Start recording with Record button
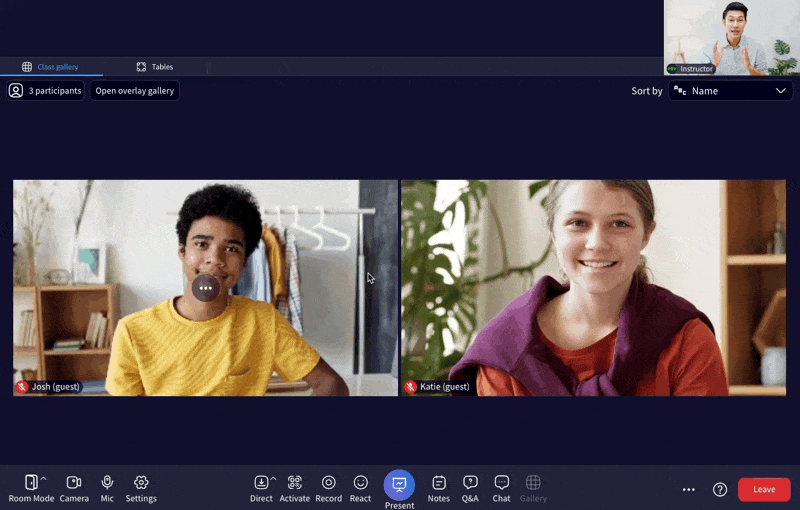 [x=329, y=489]
